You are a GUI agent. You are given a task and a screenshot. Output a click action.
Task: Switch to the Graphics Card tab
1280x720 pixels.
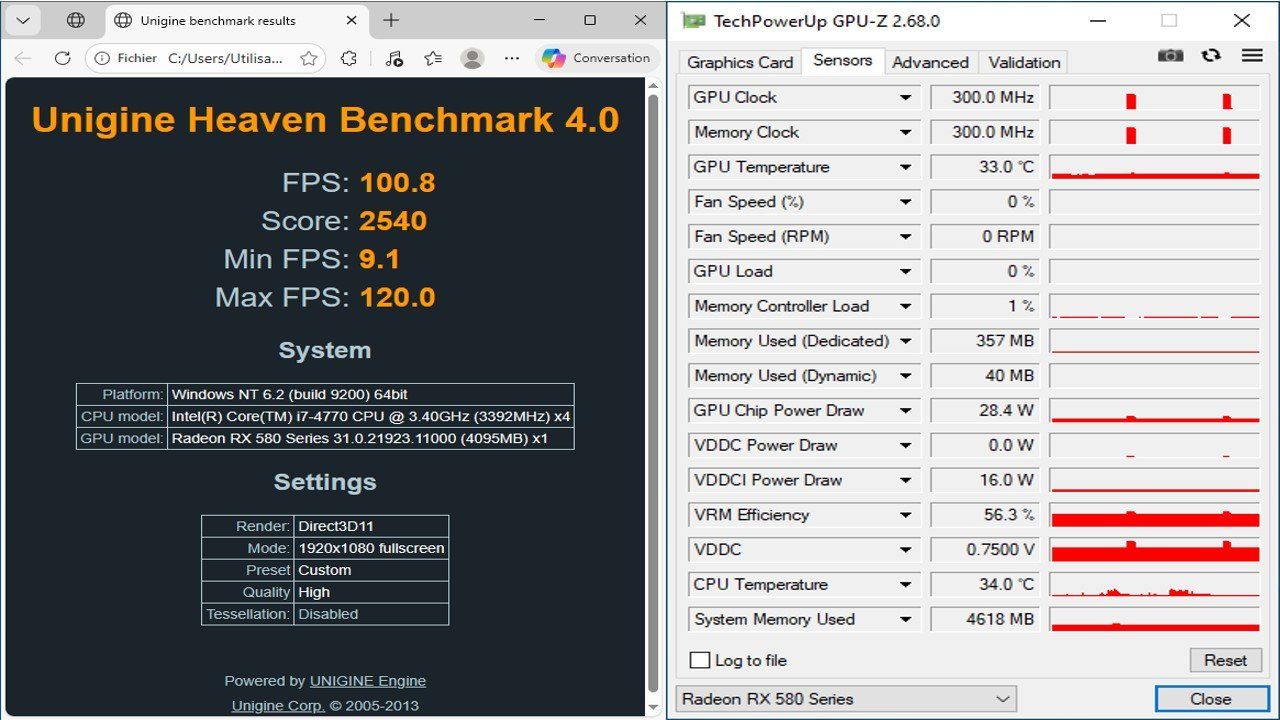coord(740,62)
